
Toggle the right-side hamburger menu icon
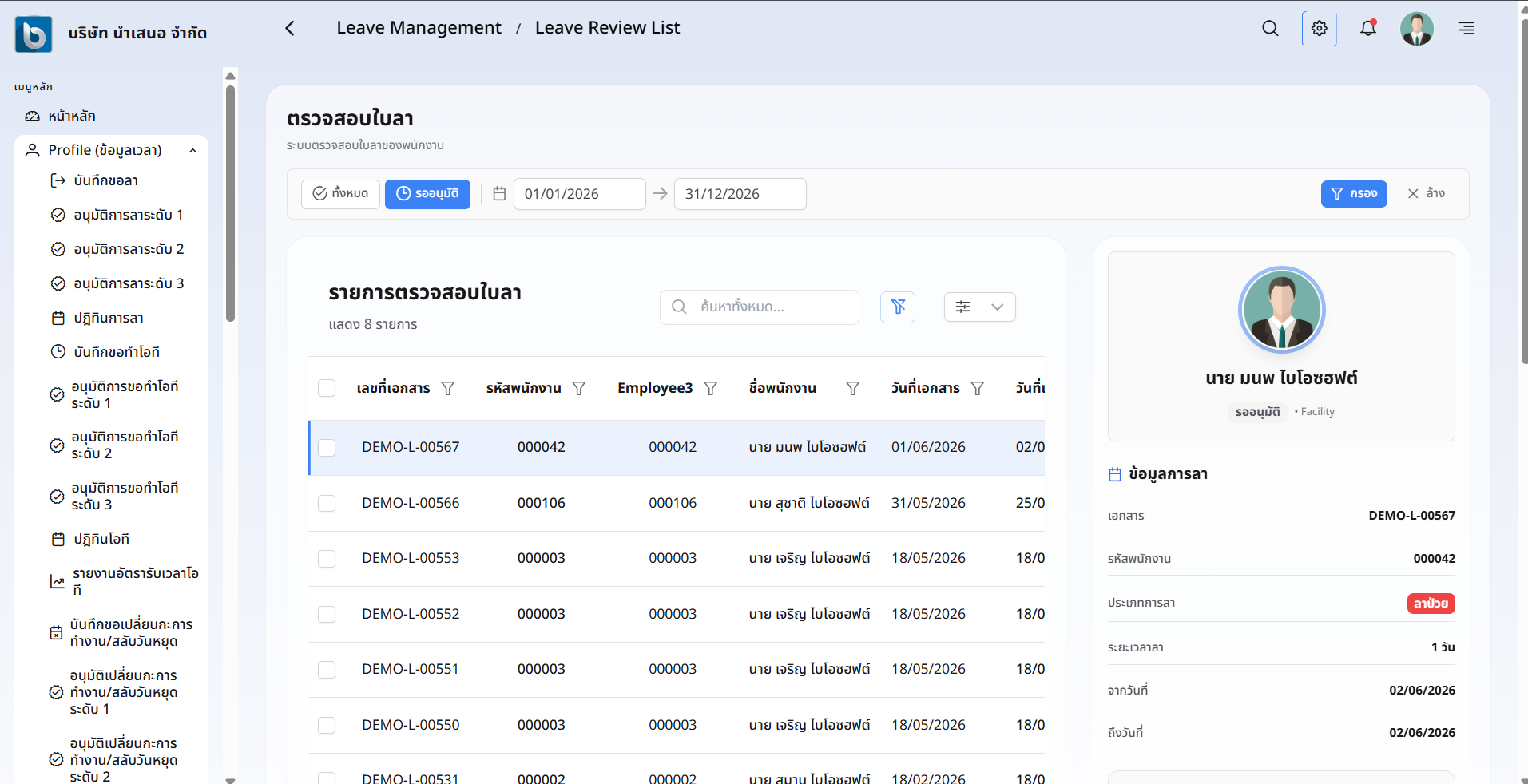coord(1466,28)
